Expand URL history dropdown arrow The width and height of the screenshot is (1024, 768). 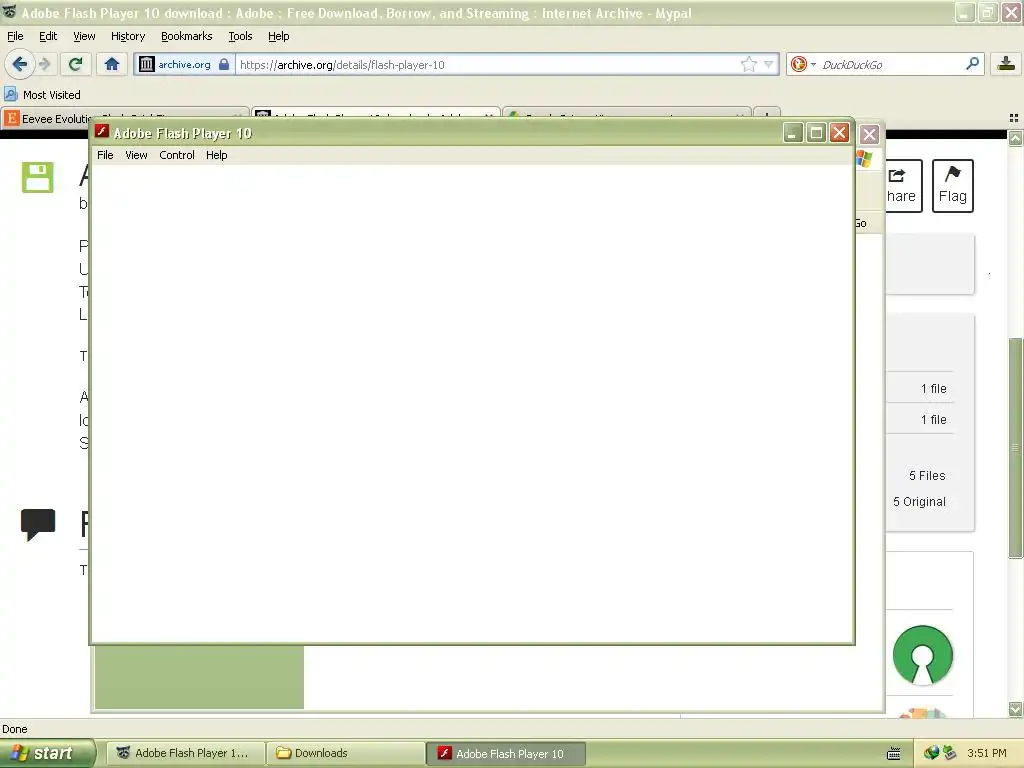(769, 64)
